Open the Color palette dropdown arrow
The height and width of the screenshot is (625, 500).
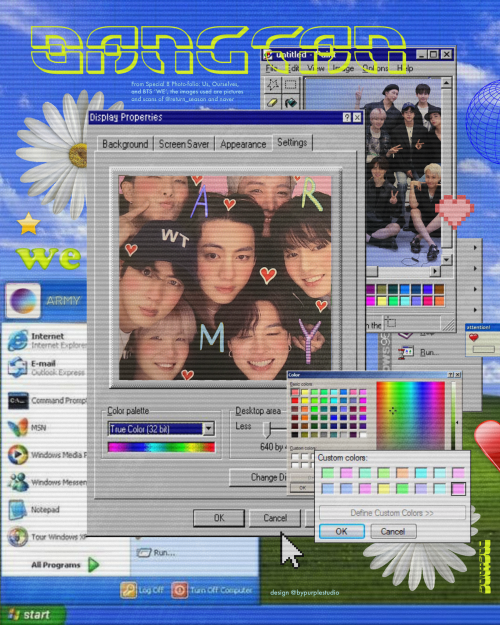[x=209, y=429]
